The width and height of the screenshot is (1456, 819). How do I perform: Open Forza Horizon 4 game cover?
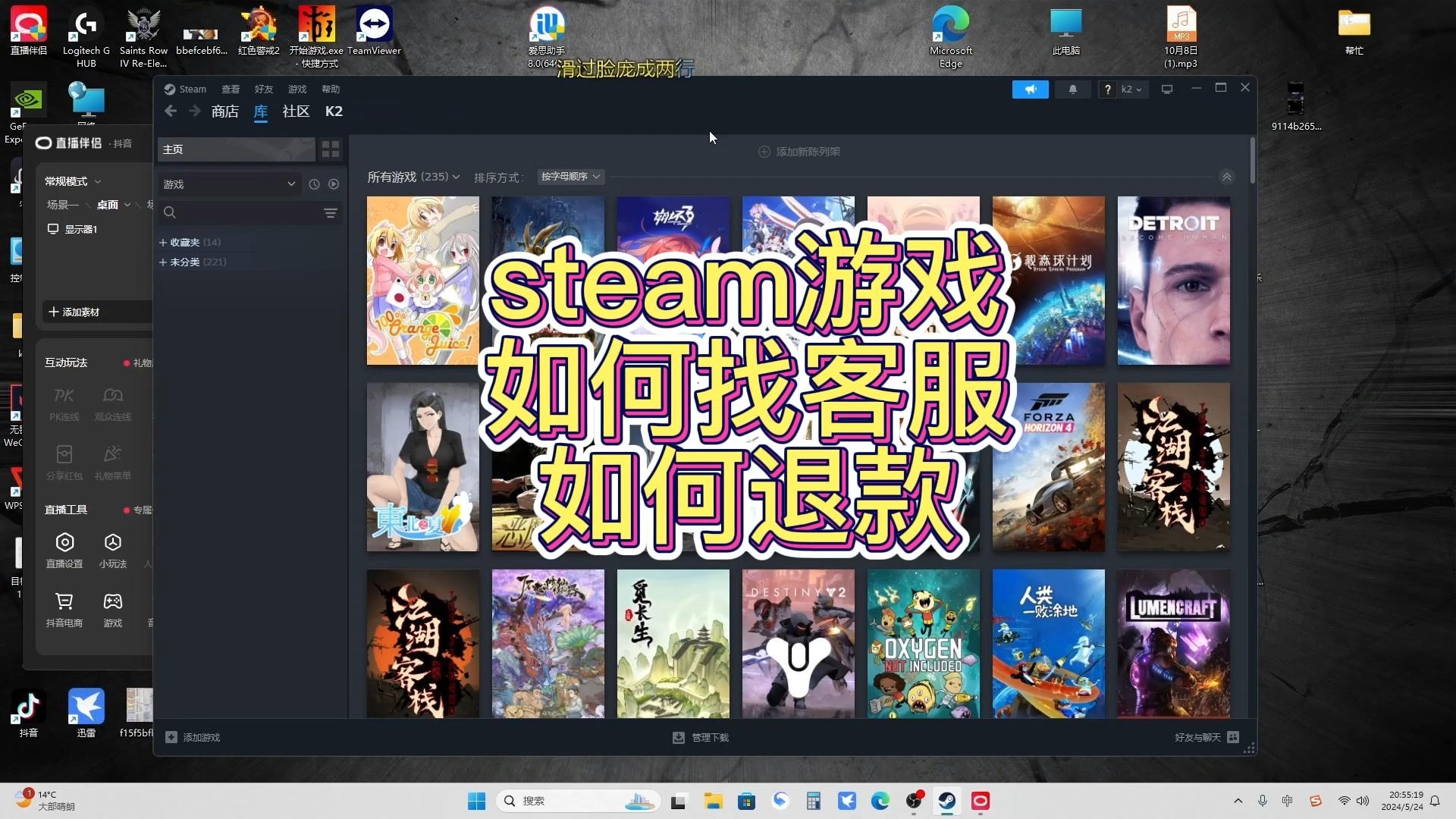[x=1049, y=467]
